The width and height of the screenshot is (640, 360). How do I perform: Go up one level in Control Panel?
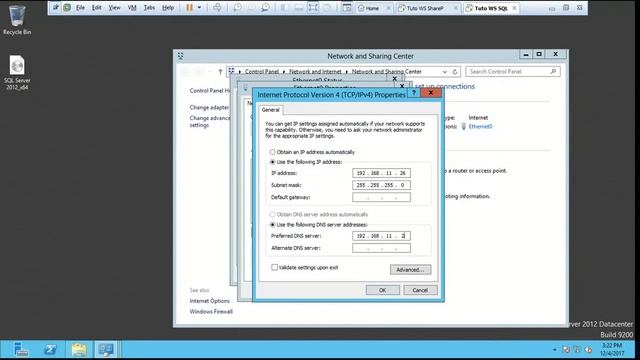tap(220, 71)
